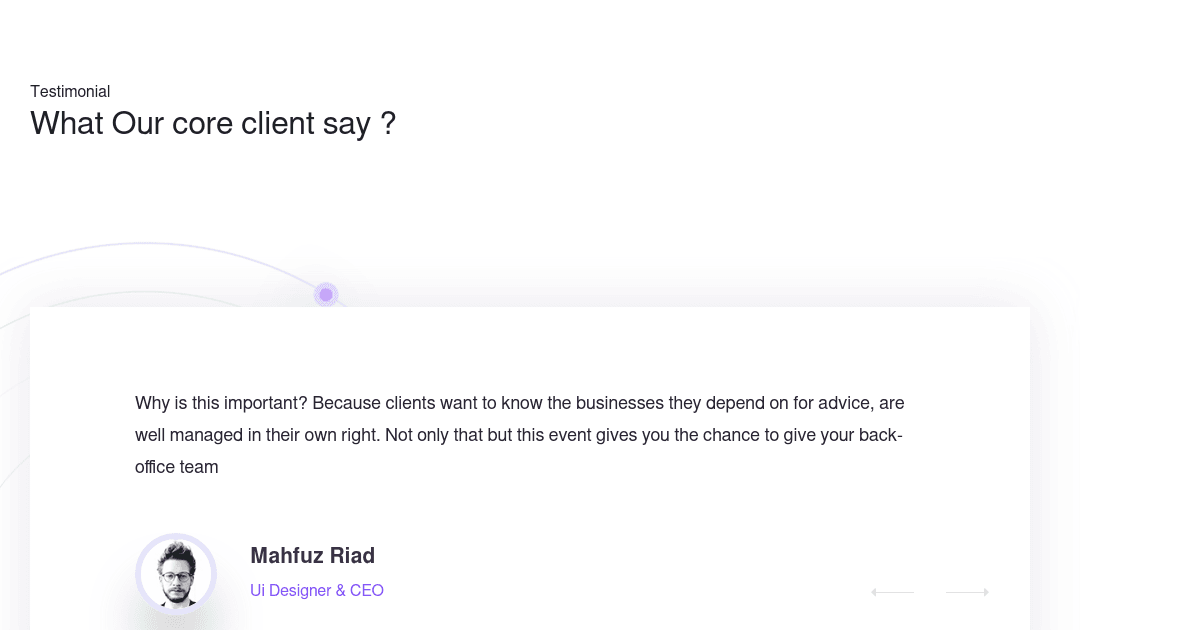Advance to next testimonial with right arrow
The image size is (1200, 630).
(968, 592)
